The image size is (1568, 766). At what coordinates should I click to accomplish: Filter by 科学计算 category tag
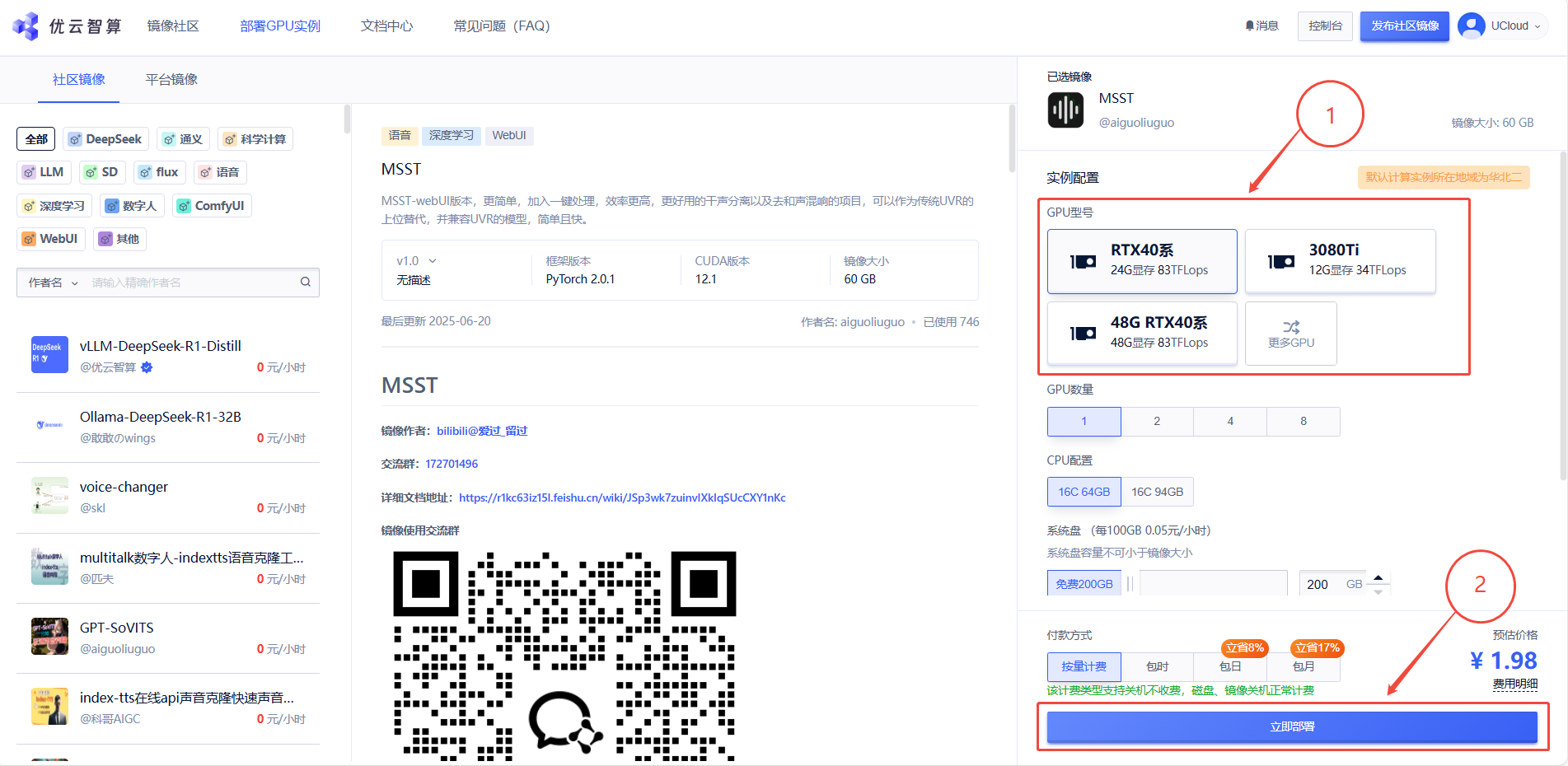coord(255,139)
